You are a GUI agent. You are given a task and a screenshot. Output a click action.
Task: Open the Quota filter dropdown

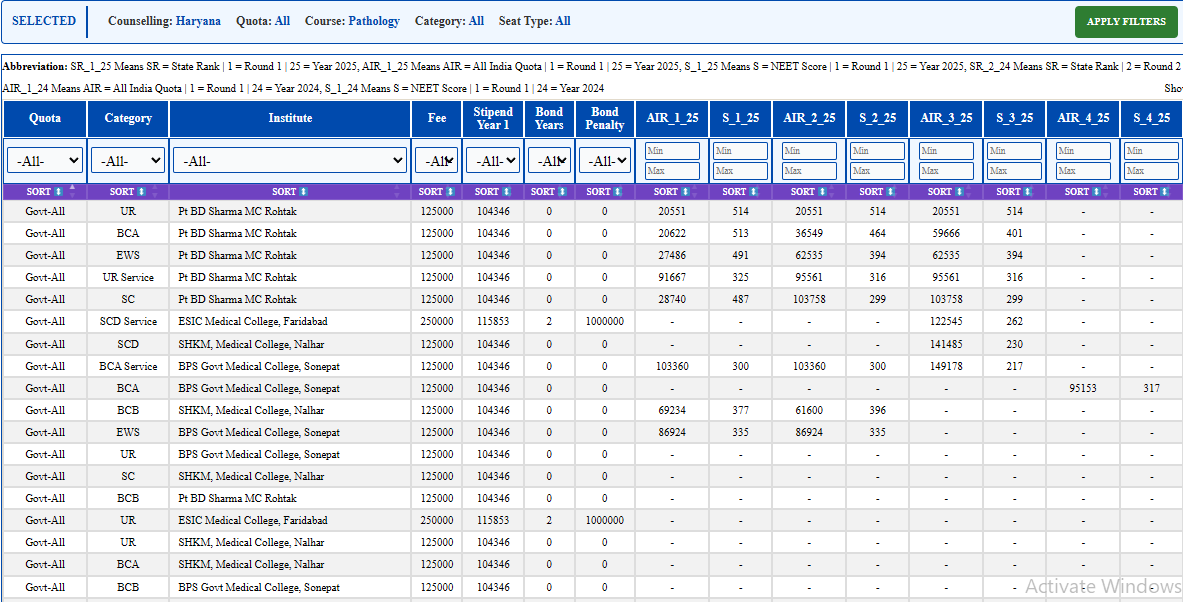(45, 161)
